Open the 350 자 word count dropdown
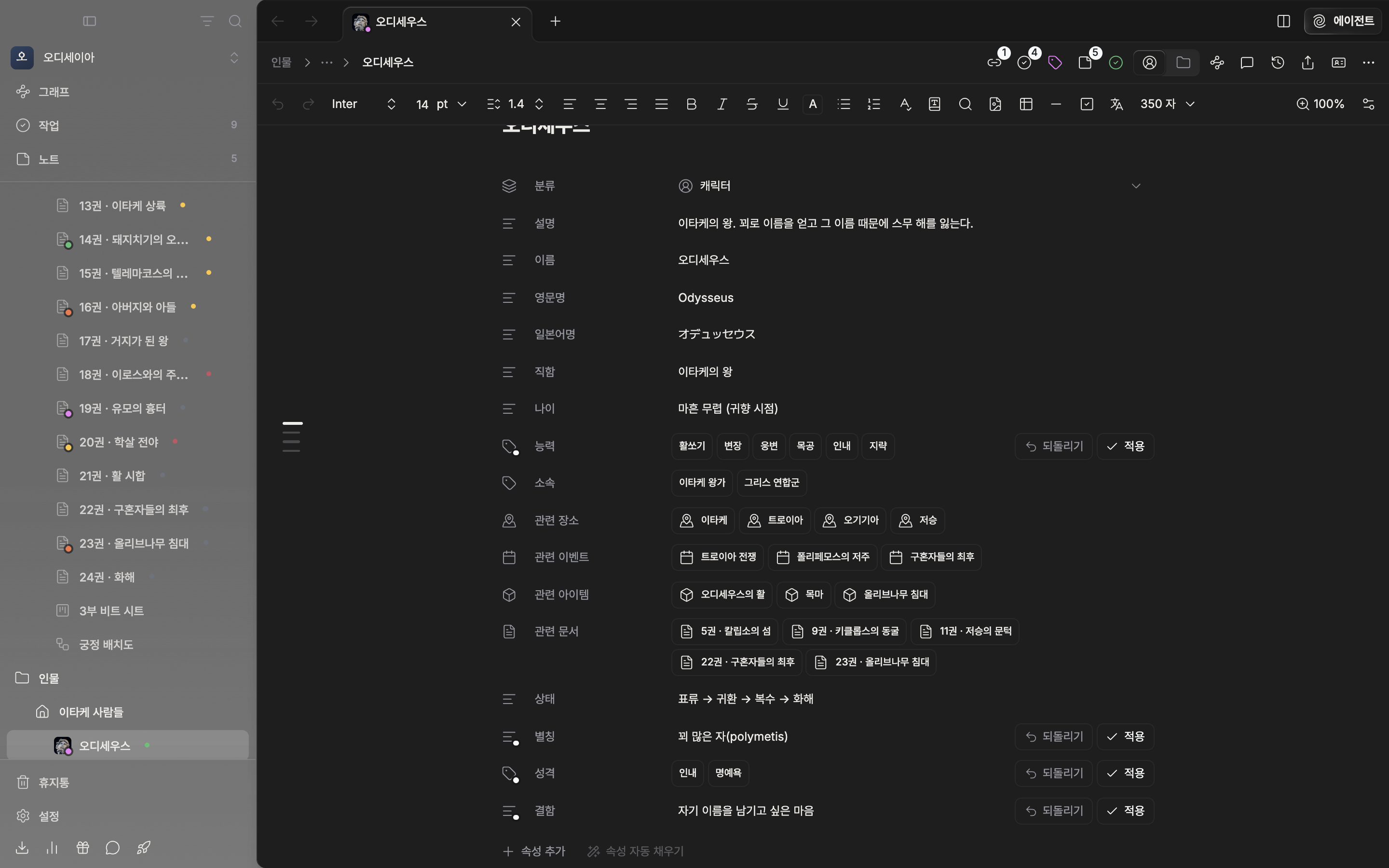This screenshot has height=868, width=1389. click(1168, 104)
